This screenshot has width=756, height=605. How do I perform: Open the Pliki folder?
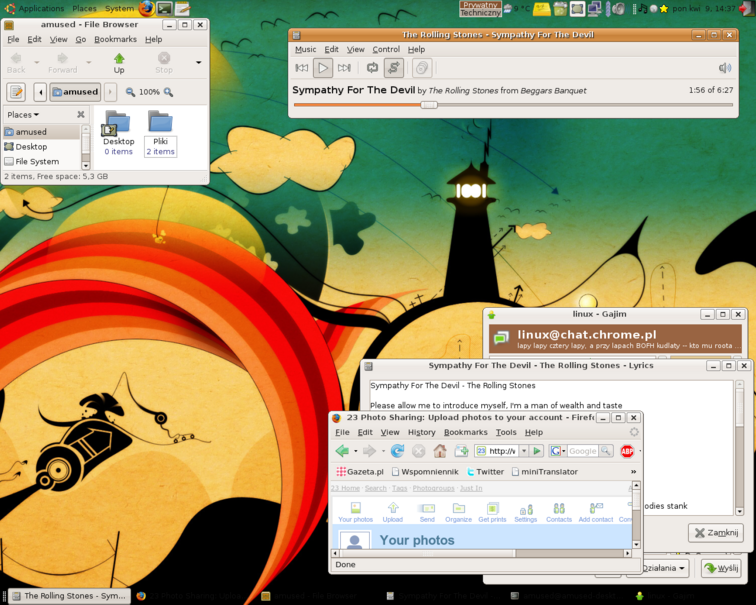[160, 131]
